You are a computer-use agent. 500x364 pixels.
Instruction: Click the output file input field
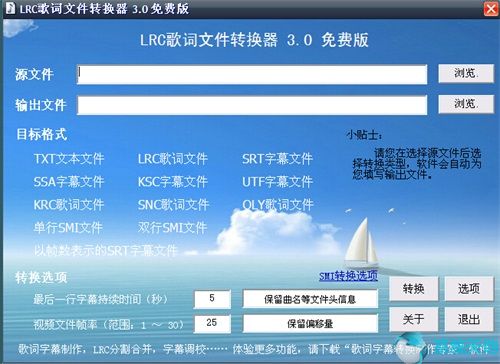click(x=252, y=105)
